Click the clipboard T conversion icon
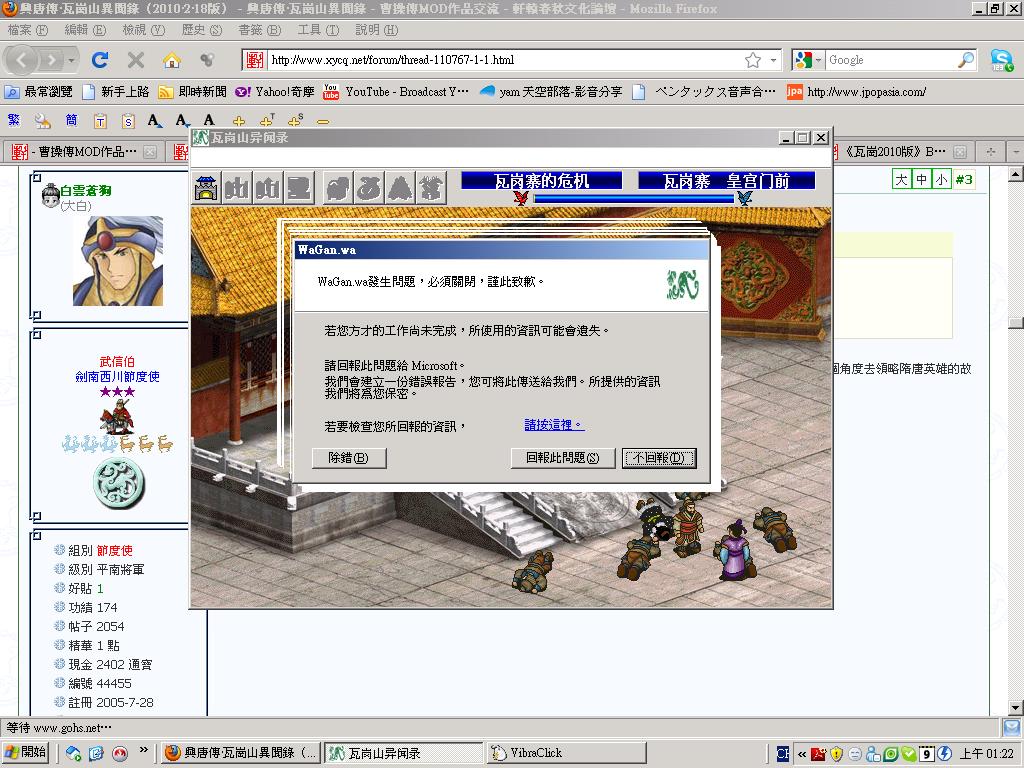Image resolution: width=1024 pixels, height=768 pixels. point(100,121)
